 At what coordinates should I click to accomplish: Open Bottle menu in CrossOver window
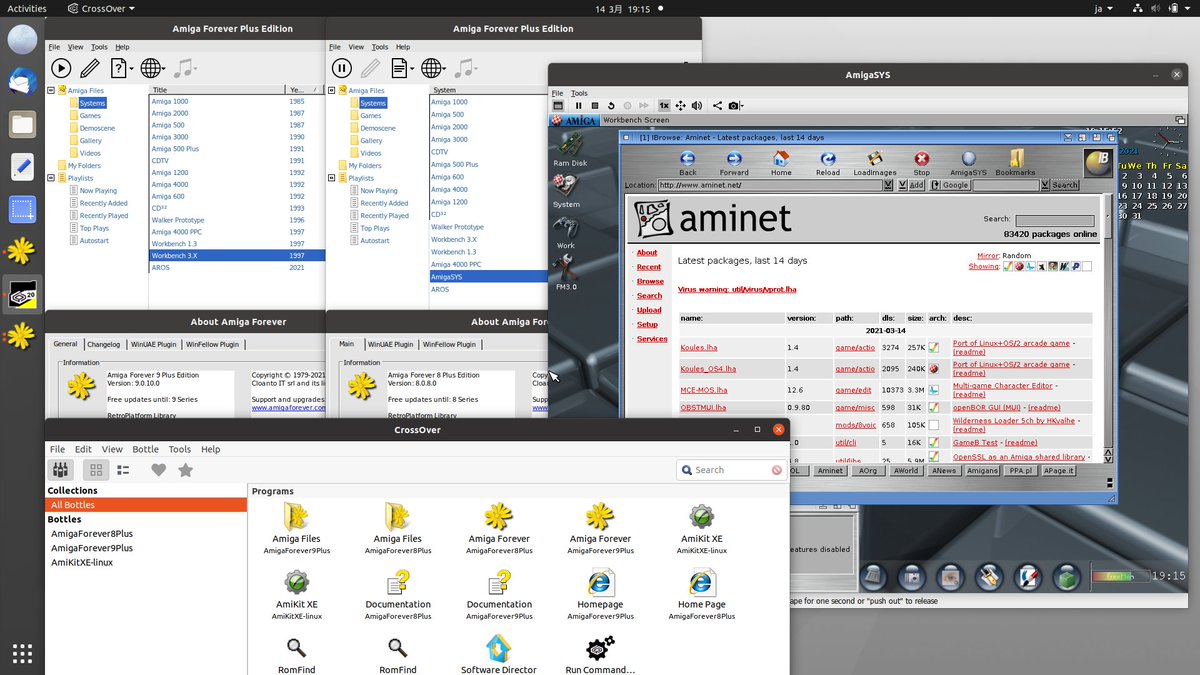point(145,449)
